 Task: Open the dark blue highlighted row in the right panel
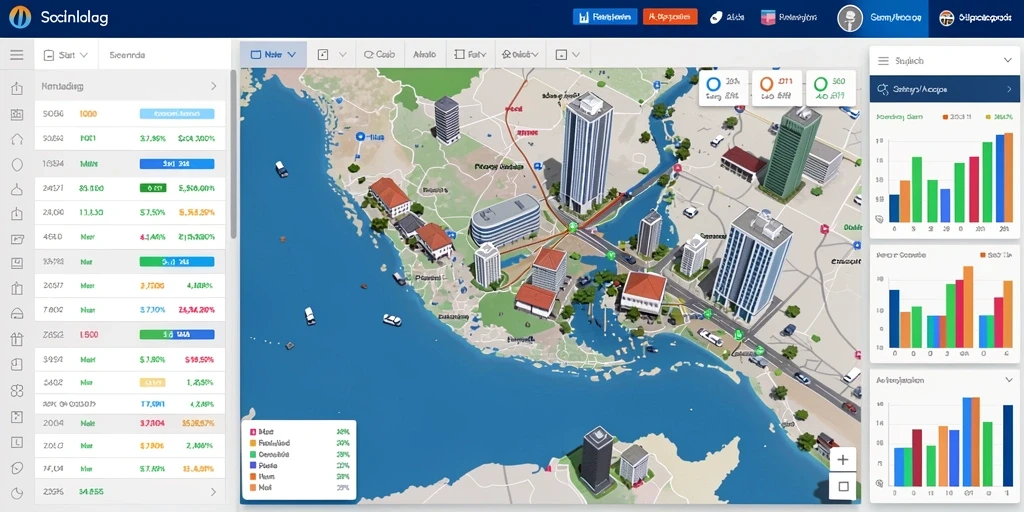(x=944, y=89)
